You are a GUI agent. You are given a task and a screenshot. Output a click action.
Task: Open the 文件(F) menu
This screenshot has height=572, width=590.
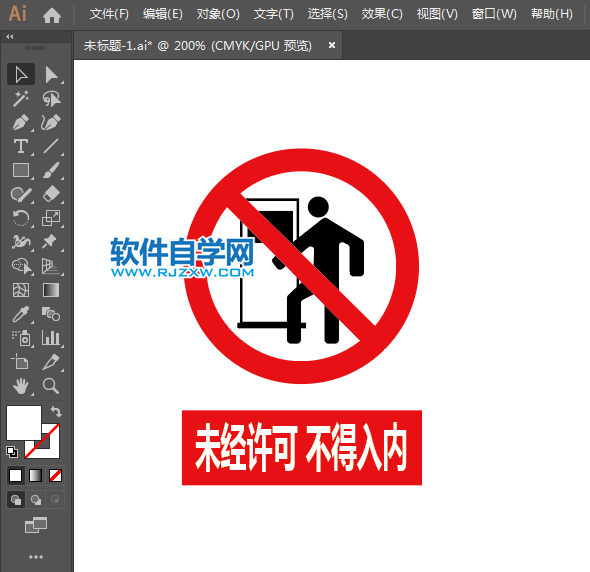click(109, 14)
